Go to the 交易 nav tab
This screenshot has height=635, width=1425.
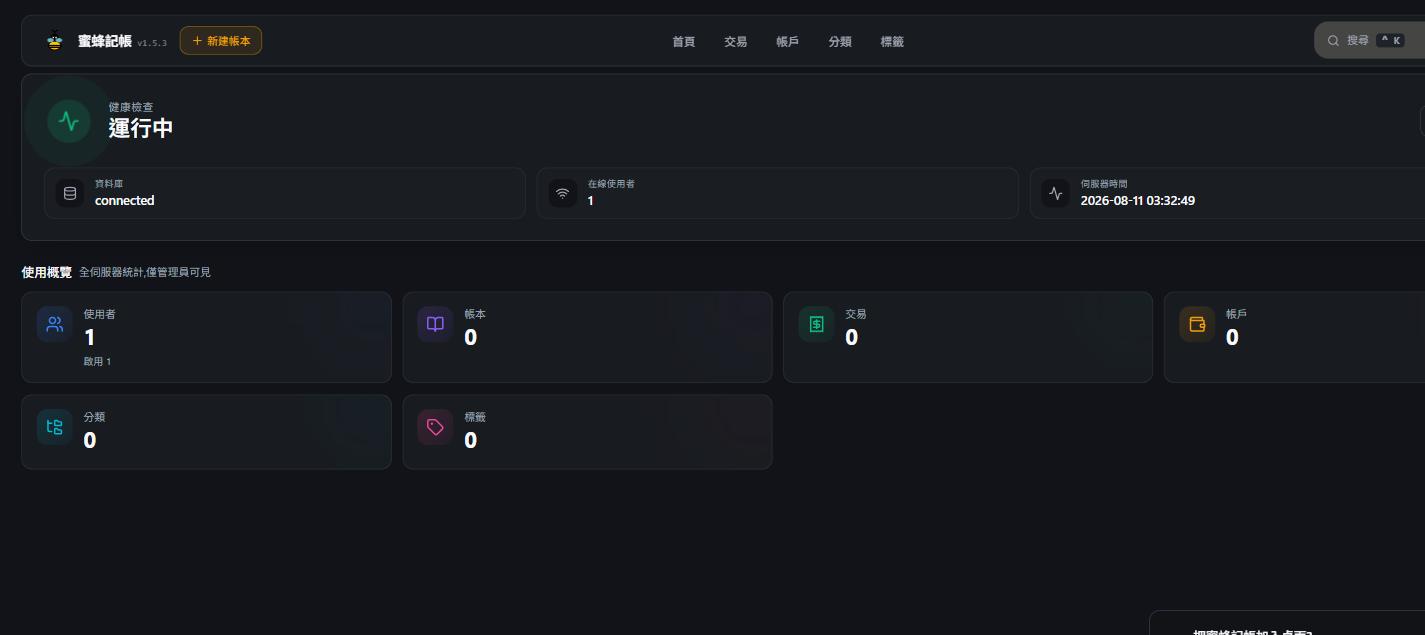[736, 42]
